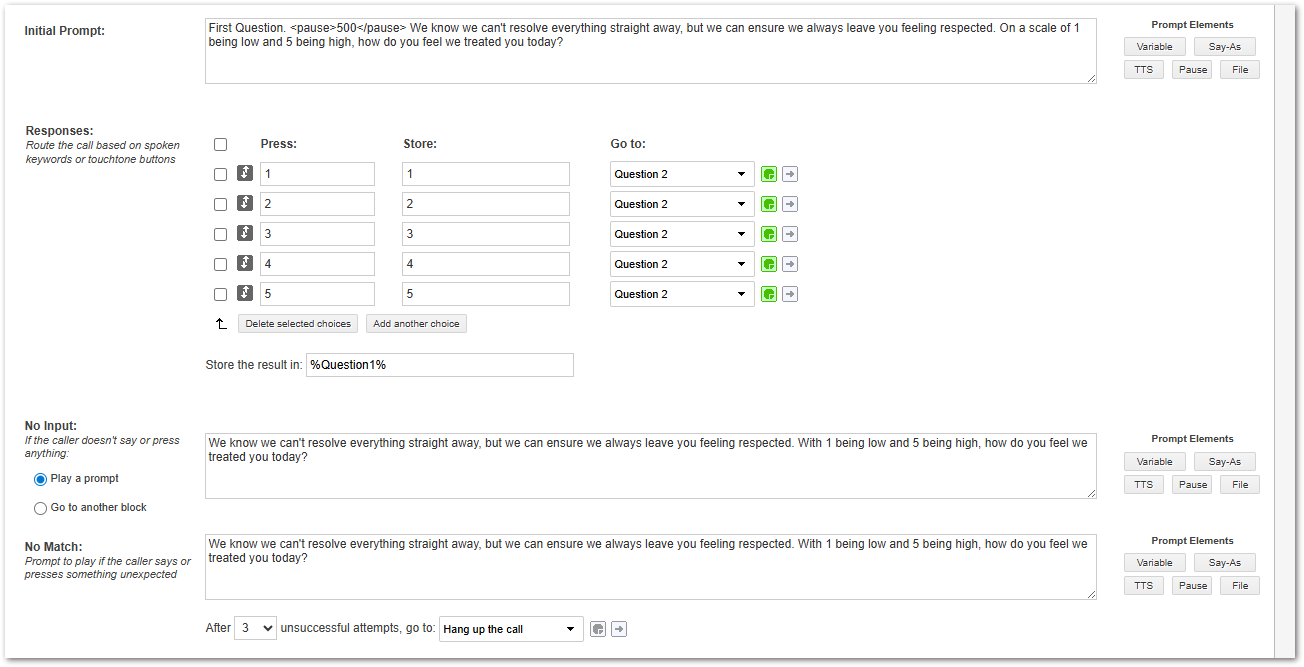Click the block icon beside Hang up the call
Viewport: 1304px width, 667px height.
click(x=598, y=629)
